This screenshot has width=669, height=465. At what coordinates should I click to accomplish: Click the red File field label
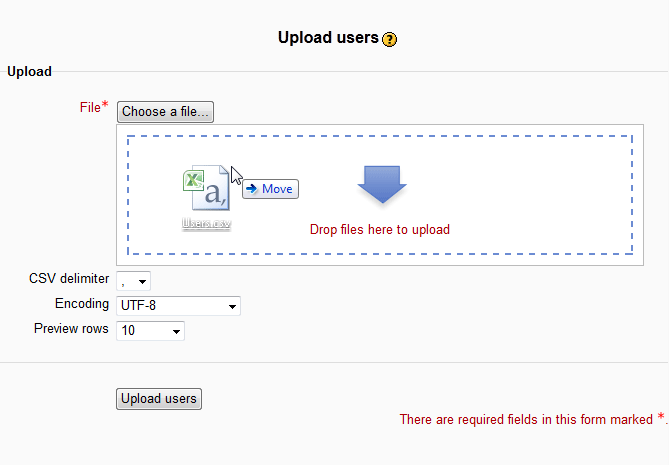[89, 107]
